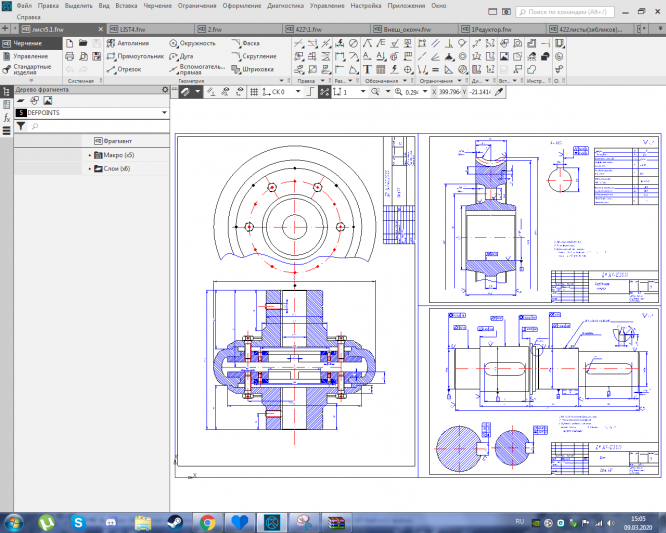Switch to the fx variables panel
Image resolution: width=666 pixels, height=533 pixels.
coord(6,116)
